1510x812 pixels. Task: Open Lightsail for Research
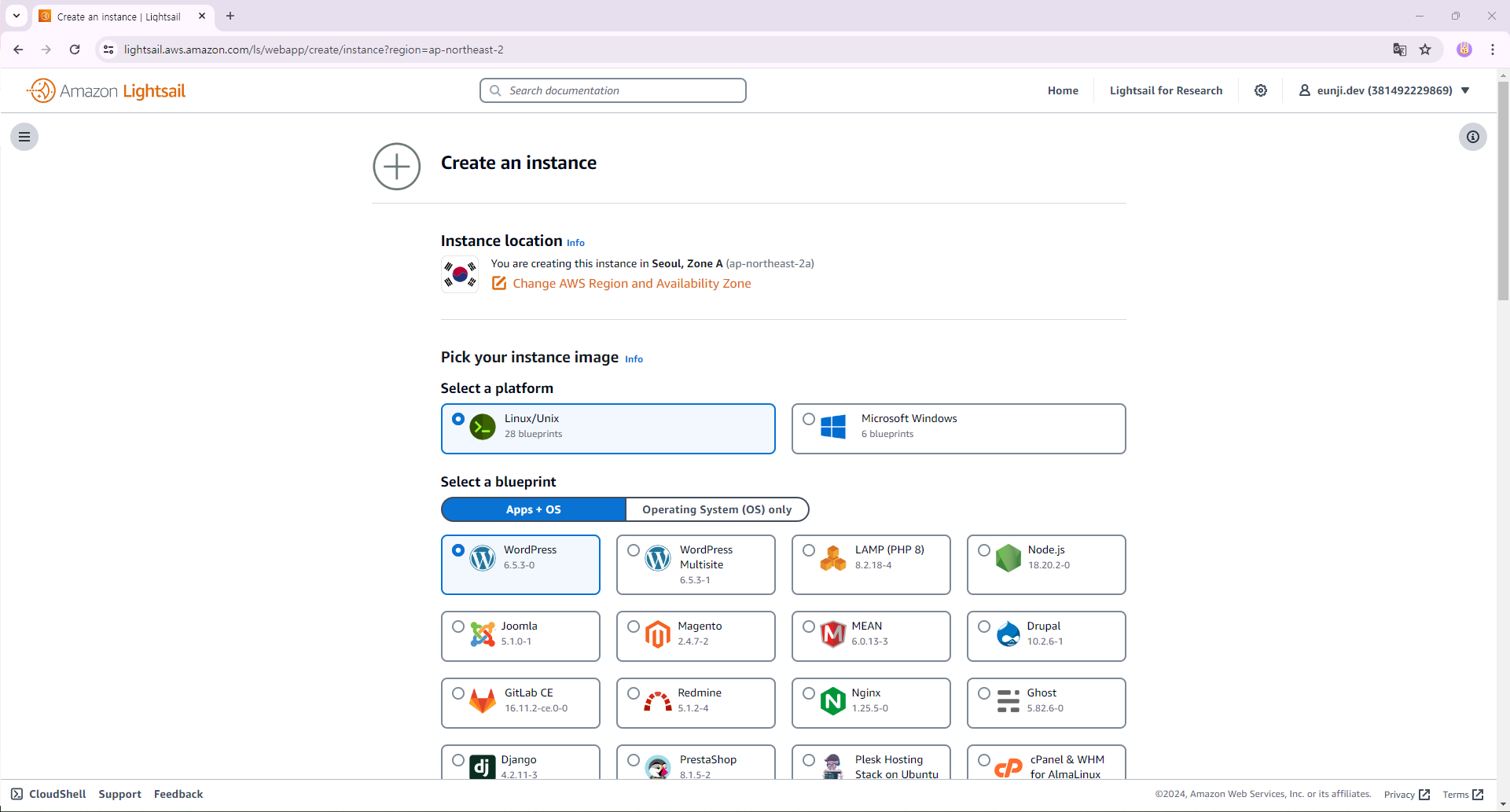1166,90
